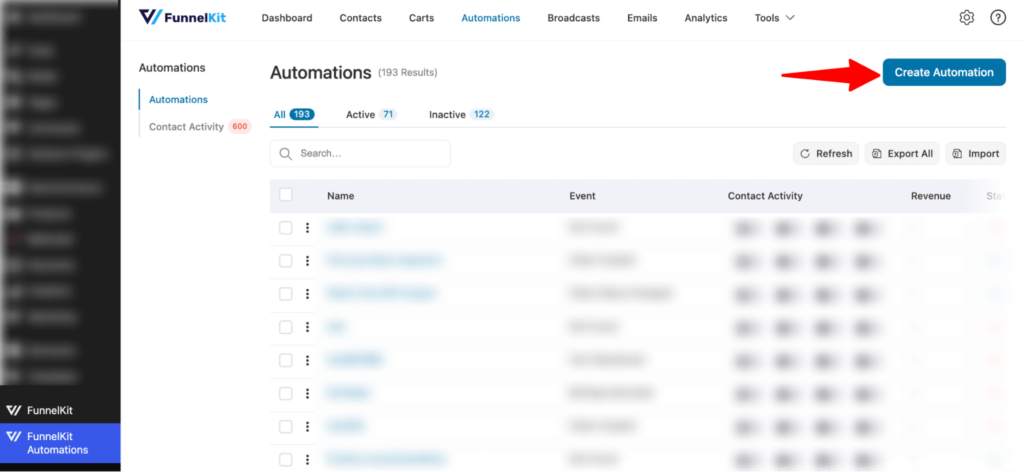Click the Export All button

click(902, 154)
